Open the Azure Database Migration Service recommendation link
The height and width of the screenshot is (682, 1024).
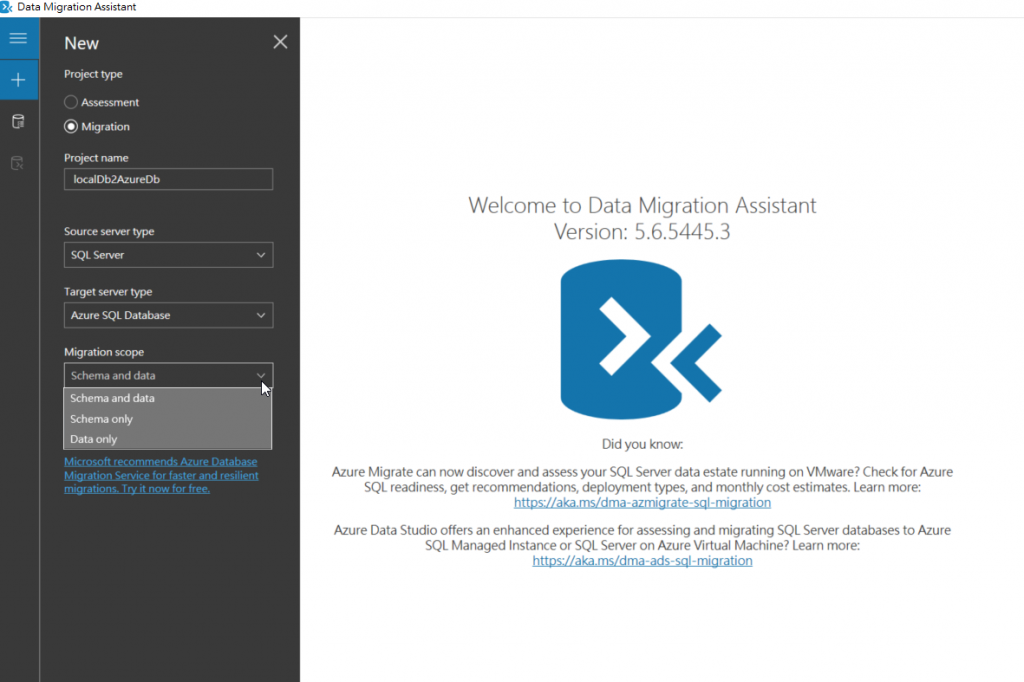161,475
